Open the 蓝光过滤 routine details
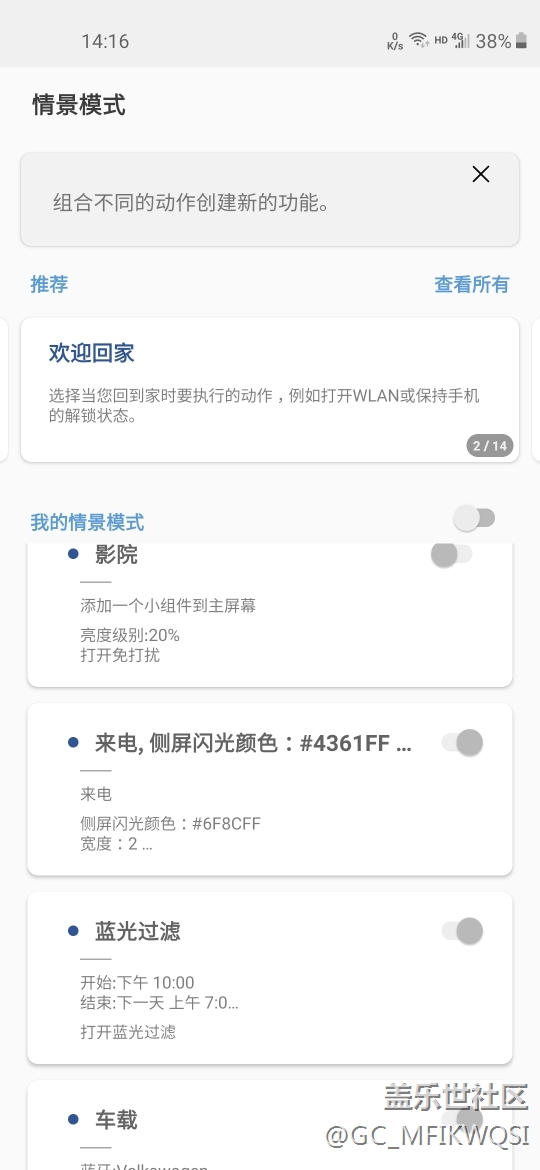This screenshot has height=1170, width=540. click(x=270, y=978)
